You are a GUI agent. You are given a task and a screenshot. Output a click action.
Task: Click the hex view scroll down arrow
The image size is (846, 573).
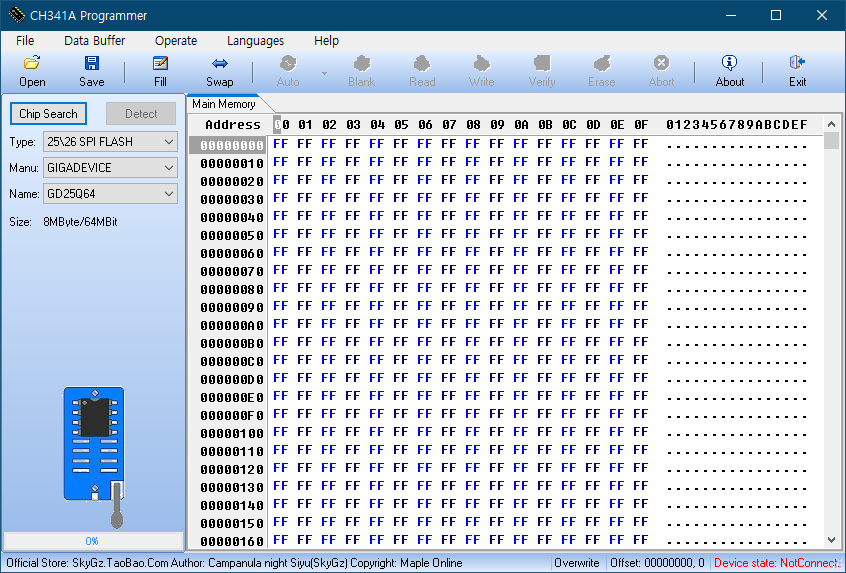(831, 540)
